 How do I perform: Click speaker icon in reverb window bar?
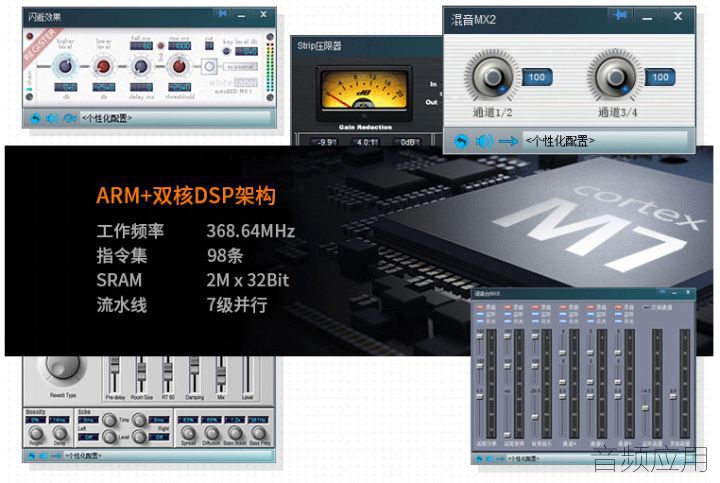[44, 456]
